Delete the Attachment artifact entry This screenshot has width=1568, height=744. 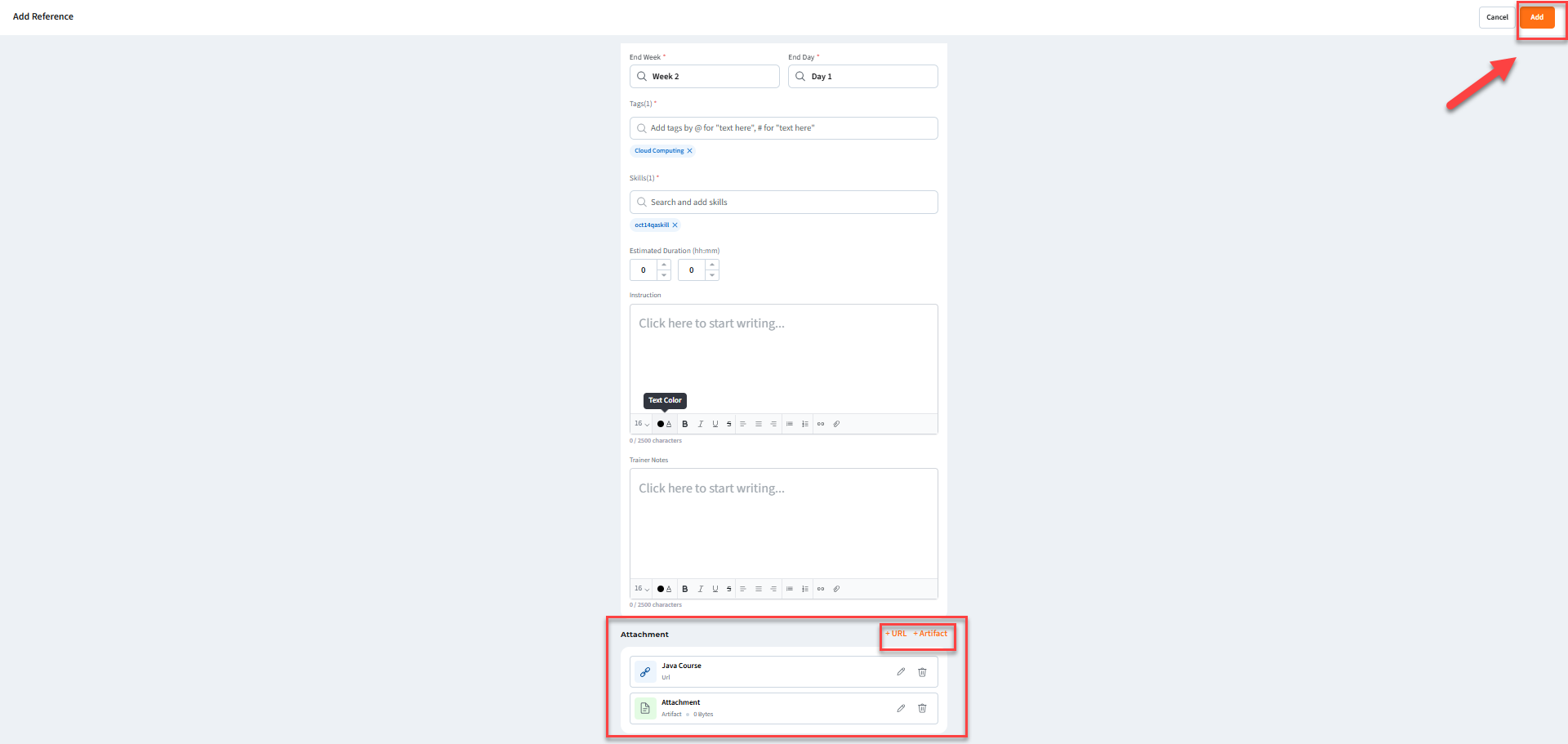(922, 708)
